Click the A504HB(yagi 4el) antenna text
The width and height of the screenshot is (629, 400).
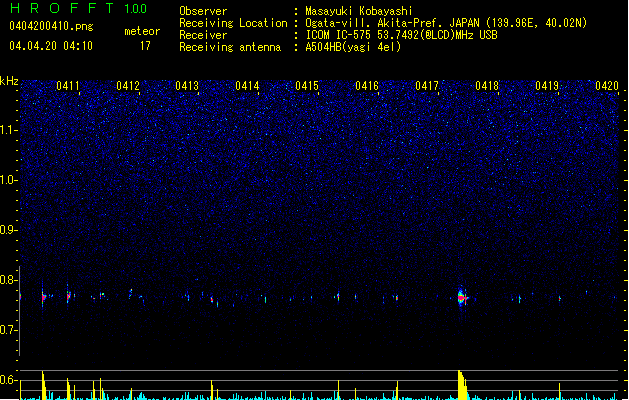tap(353, 47)
